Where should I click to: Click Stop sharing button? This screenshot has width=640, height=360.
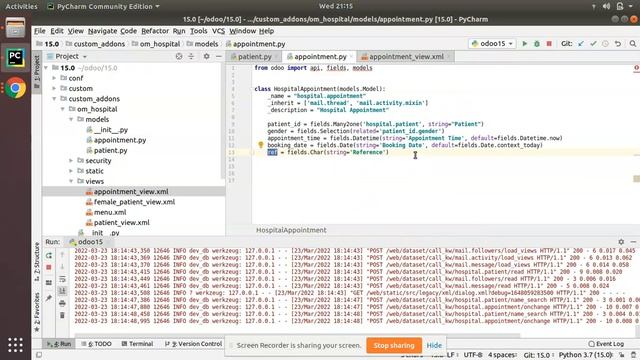(x=394, y=345)
